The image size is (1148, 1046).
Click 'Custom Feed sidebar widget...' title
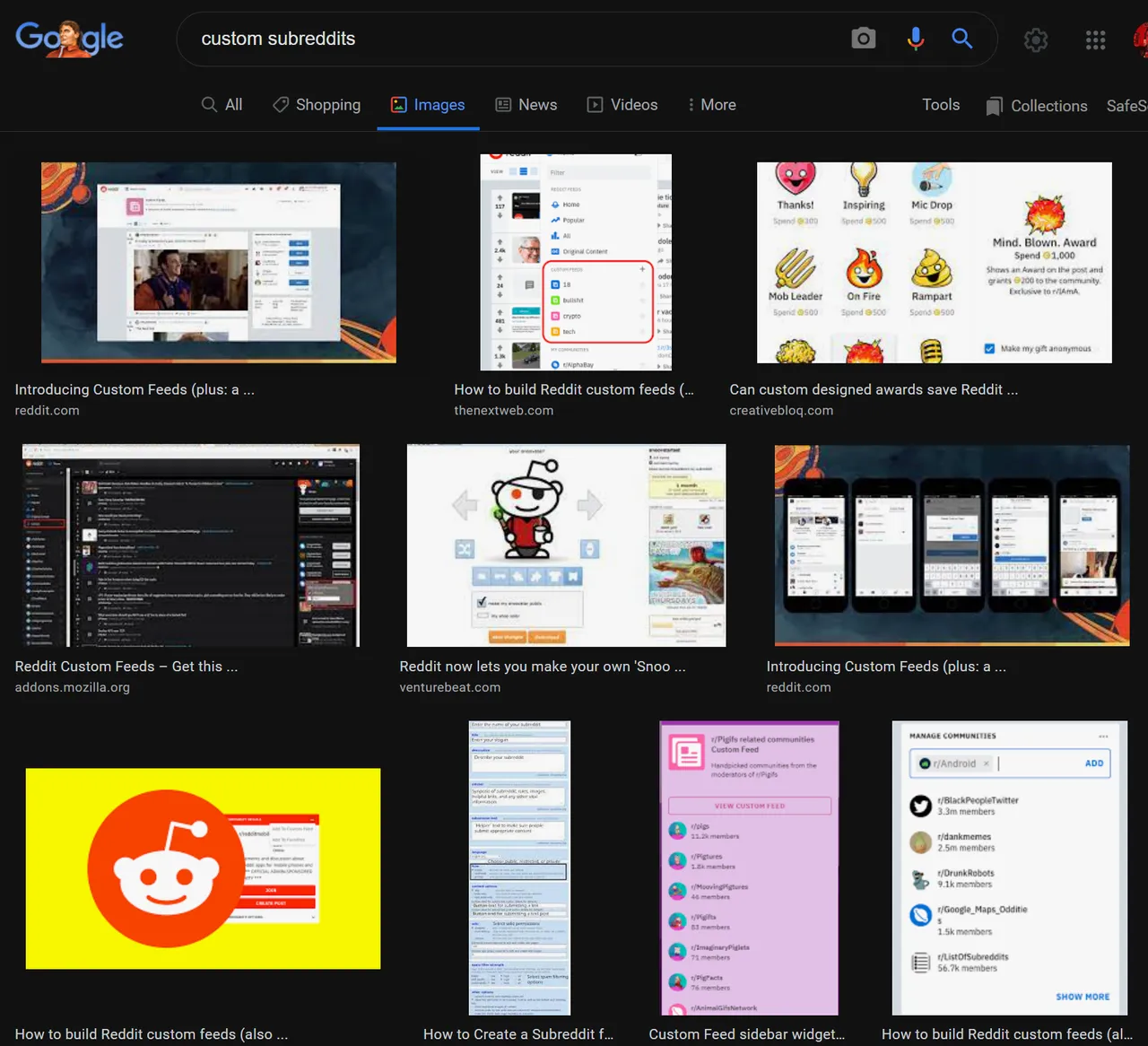(747, 1034)
